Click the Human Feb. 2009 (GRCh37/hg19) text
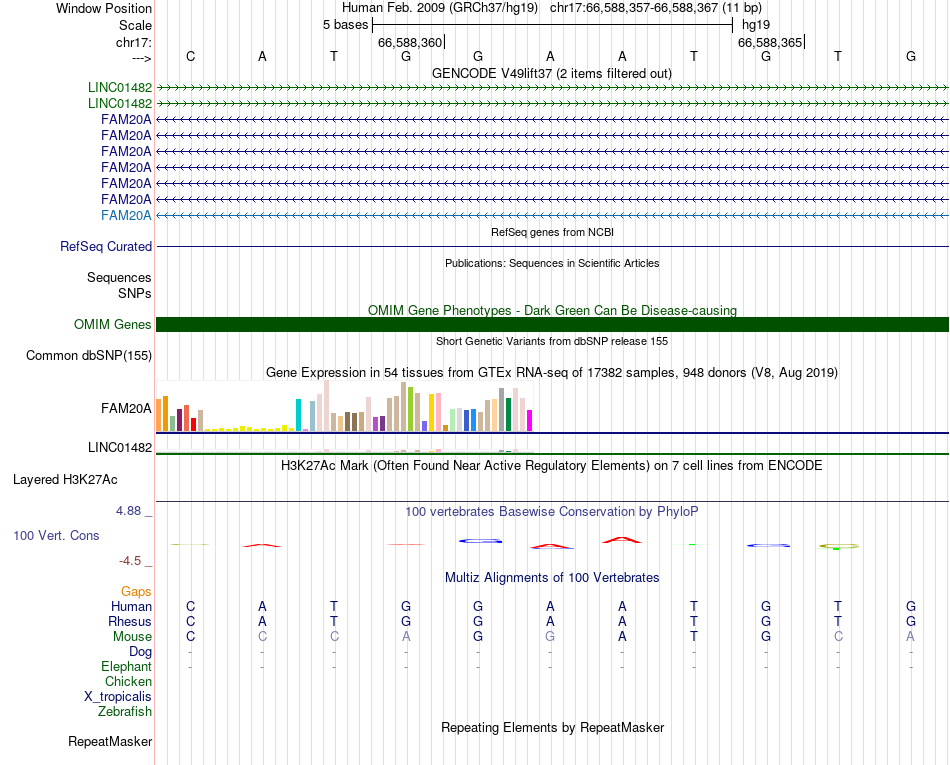950x765 pixels. [x=440, y=8]
